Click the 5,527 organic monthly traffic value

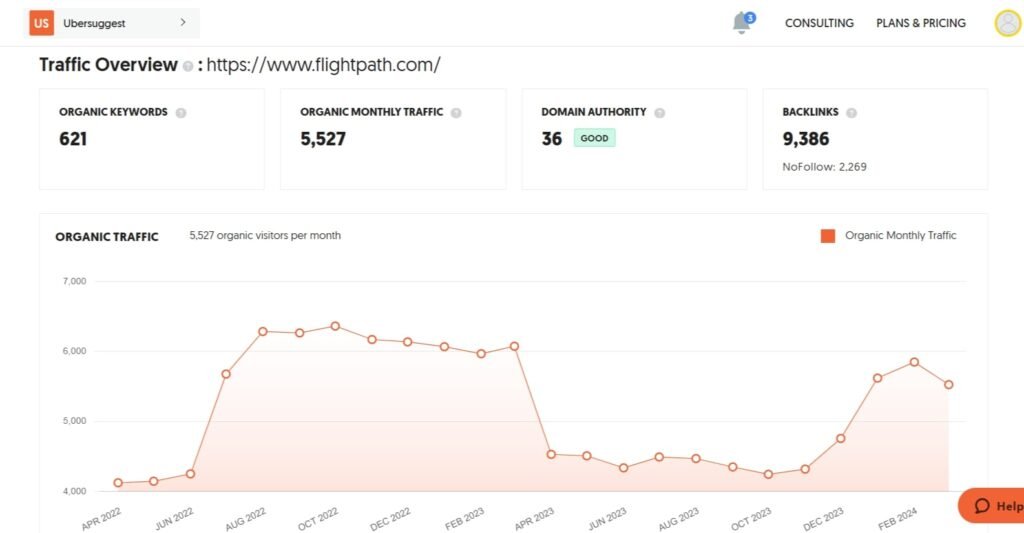323,138
